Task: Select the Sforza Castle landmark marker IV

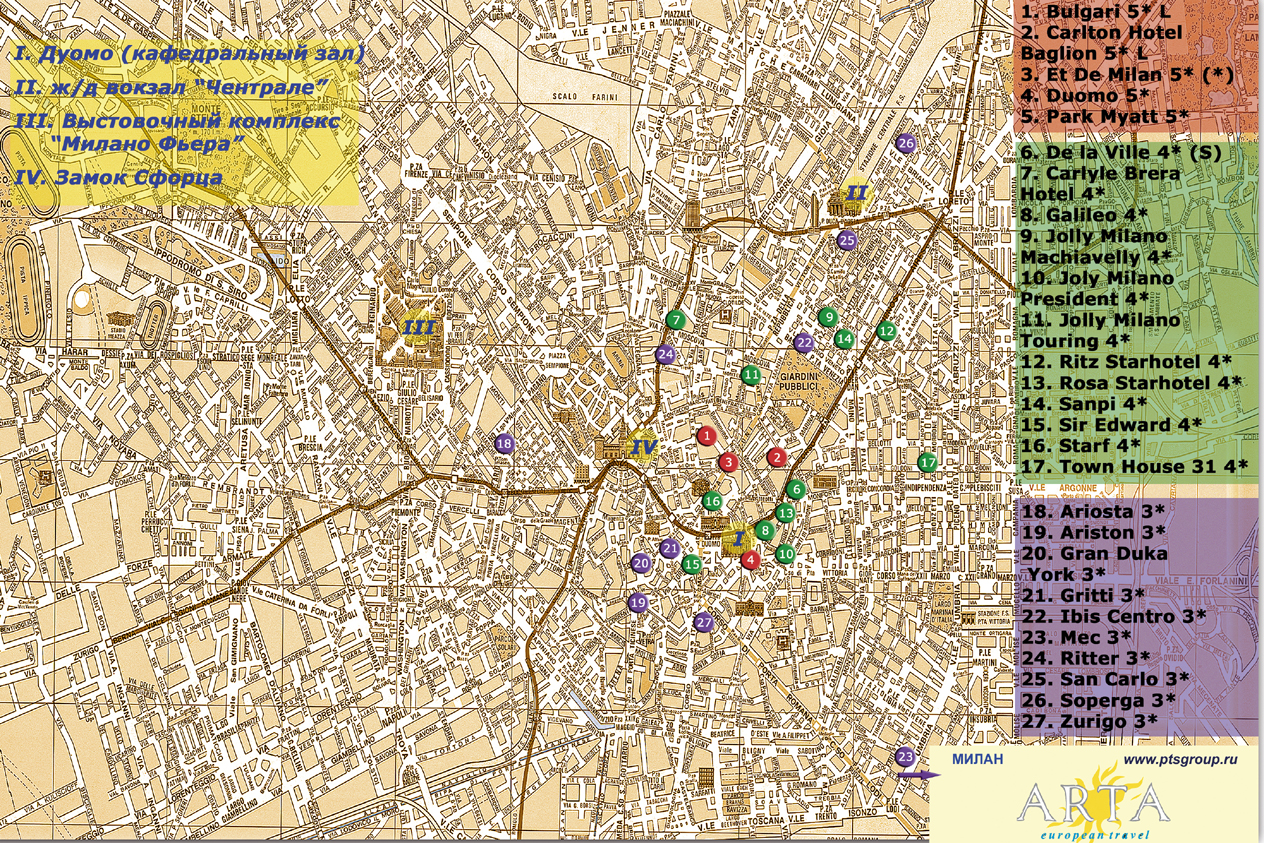Action: (x=642, y=447)
